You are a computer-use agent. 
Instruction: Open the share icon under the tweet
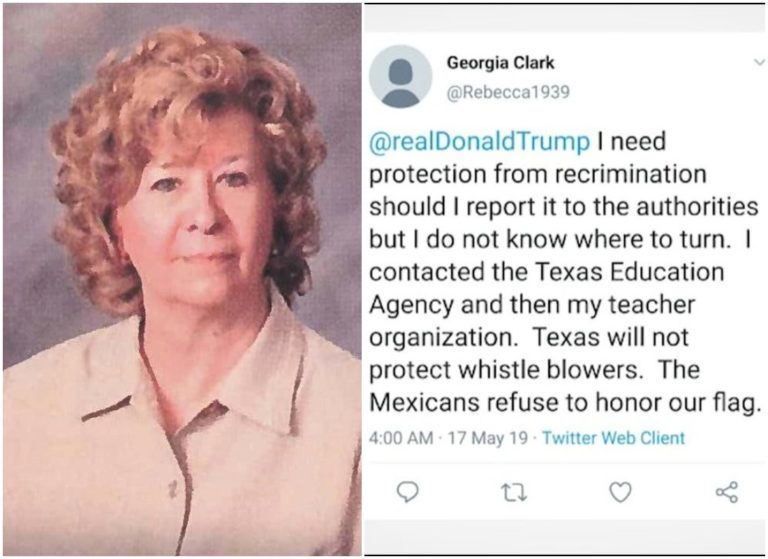point(727,491)
